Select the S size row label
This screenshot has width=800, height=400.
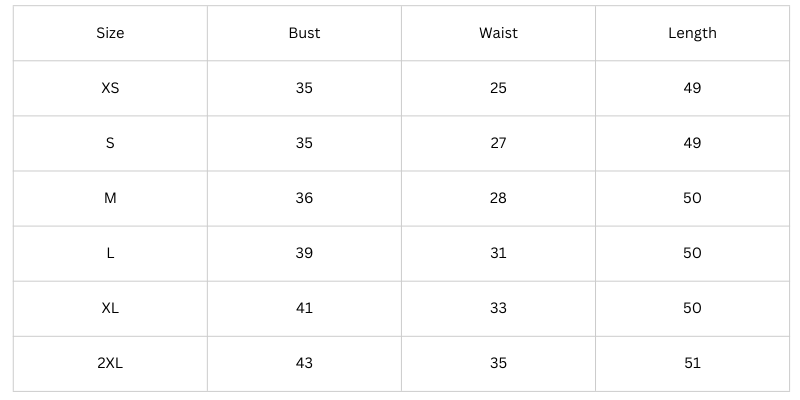[x=110, y=143]
